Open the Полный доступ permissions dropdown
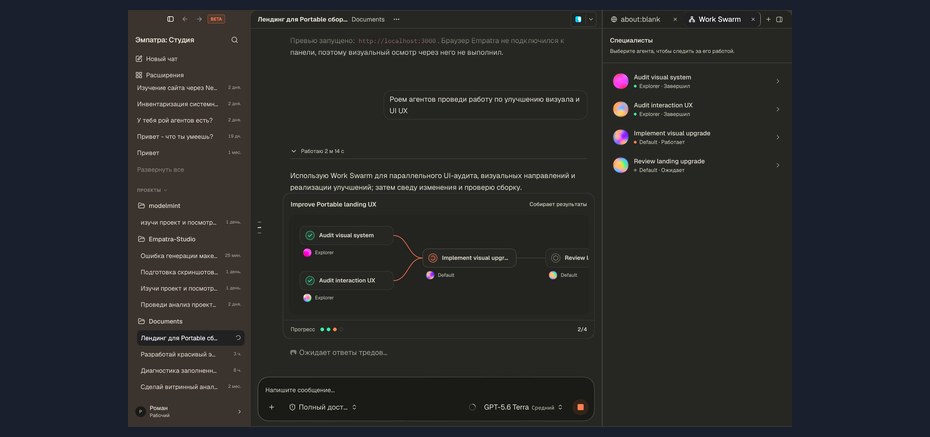 coord(323,407)
